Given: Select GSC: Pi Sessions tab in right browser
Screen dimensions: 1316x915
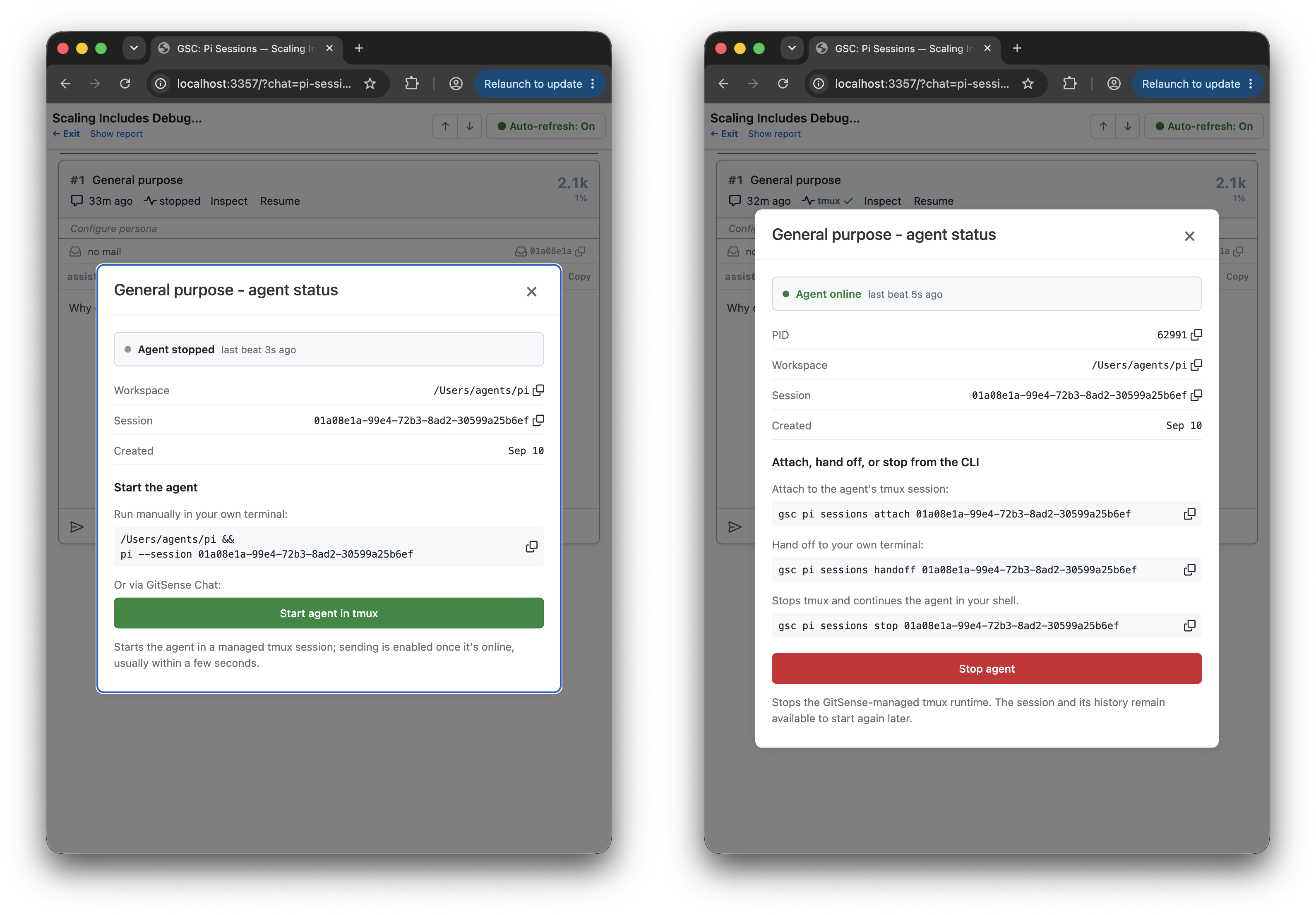Looking at the screenshot, I should (905, 49).
